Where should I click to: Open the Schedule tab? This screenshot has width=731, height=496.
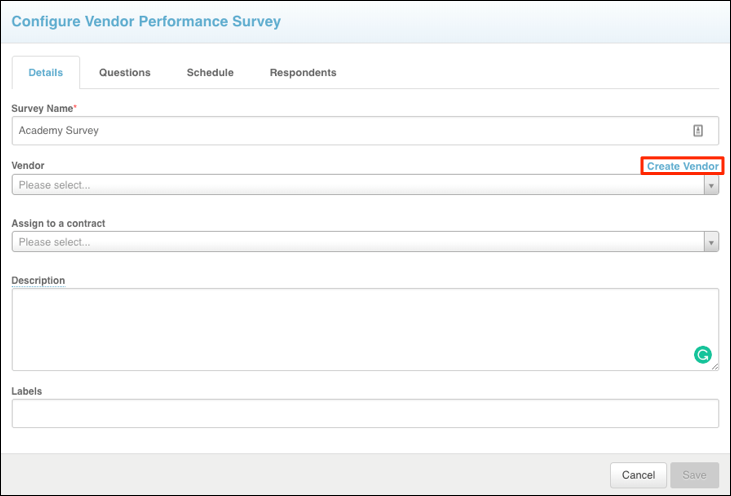pos(210,73)
